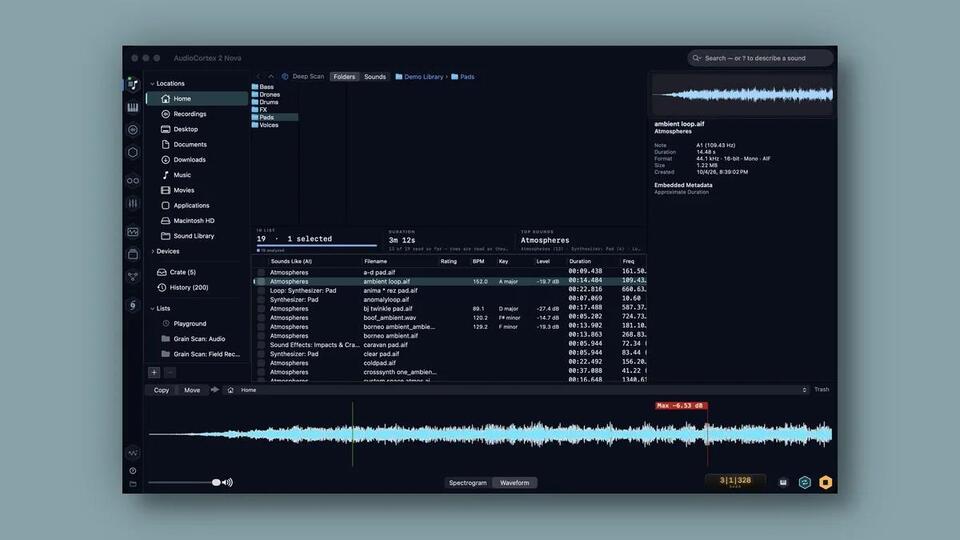
Task: Remove list with the minus button
Action: tap(170, 372)
